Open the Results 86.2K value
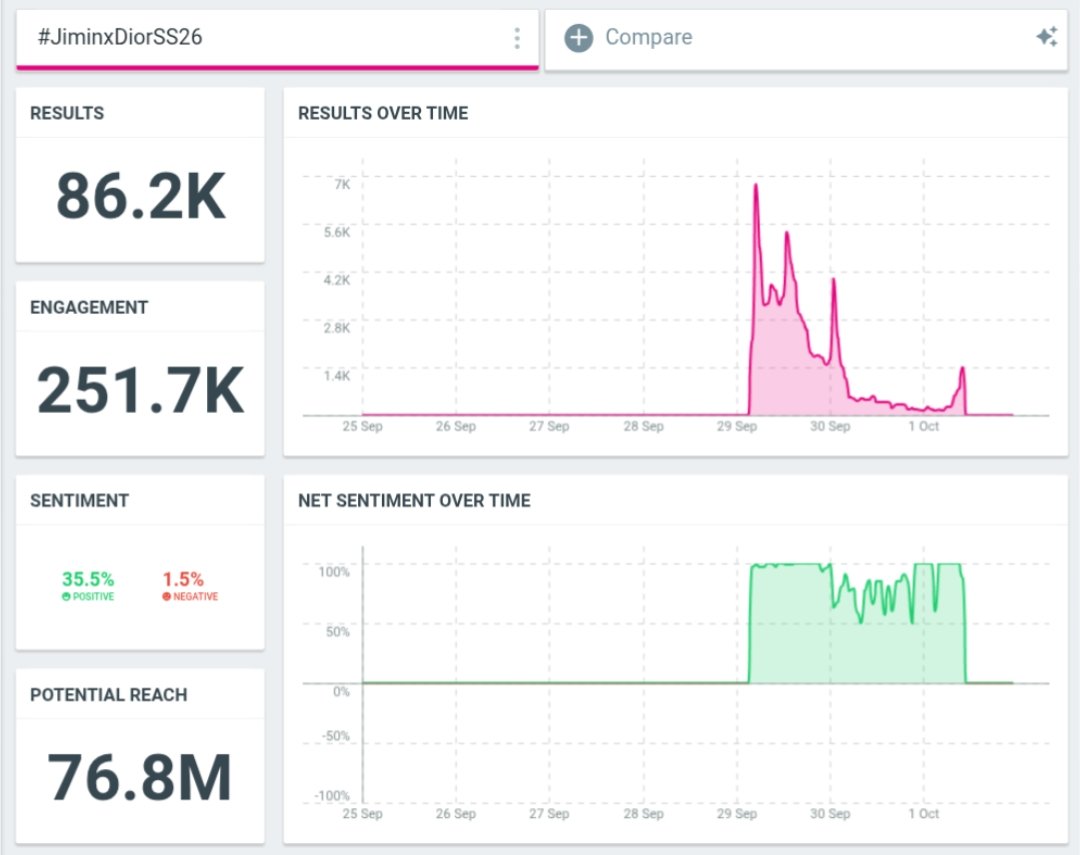1080x855 pixels. point(141,196)
